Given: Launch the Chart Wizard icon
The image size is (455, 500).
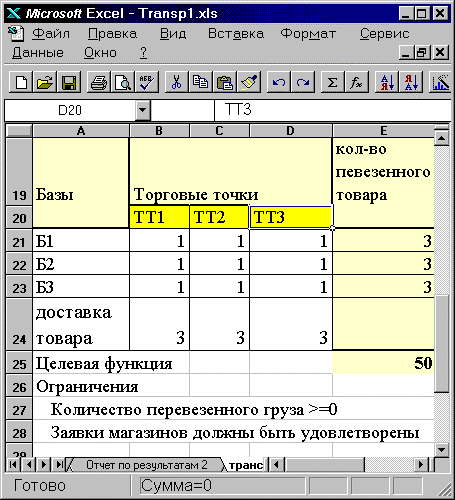Looking at the screenshot, I should pyautogui.click(x=441, y=82).
